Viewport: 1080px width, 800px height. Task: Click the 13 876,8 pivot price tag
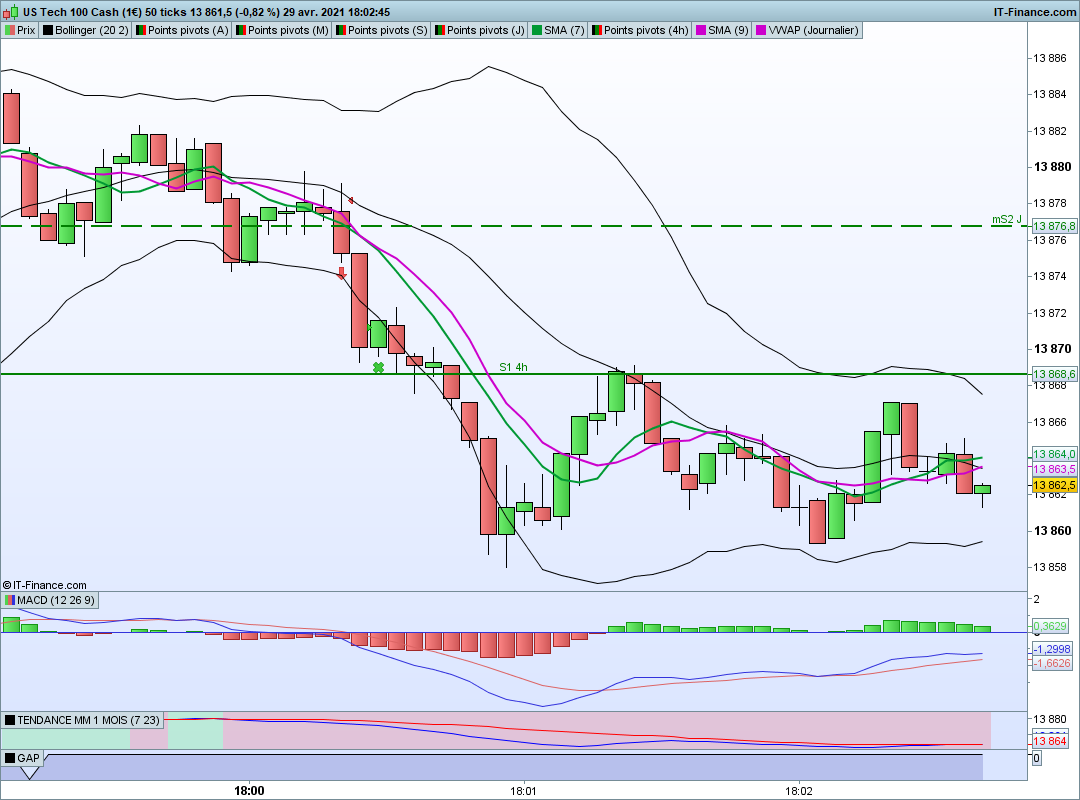(1054, 226)
